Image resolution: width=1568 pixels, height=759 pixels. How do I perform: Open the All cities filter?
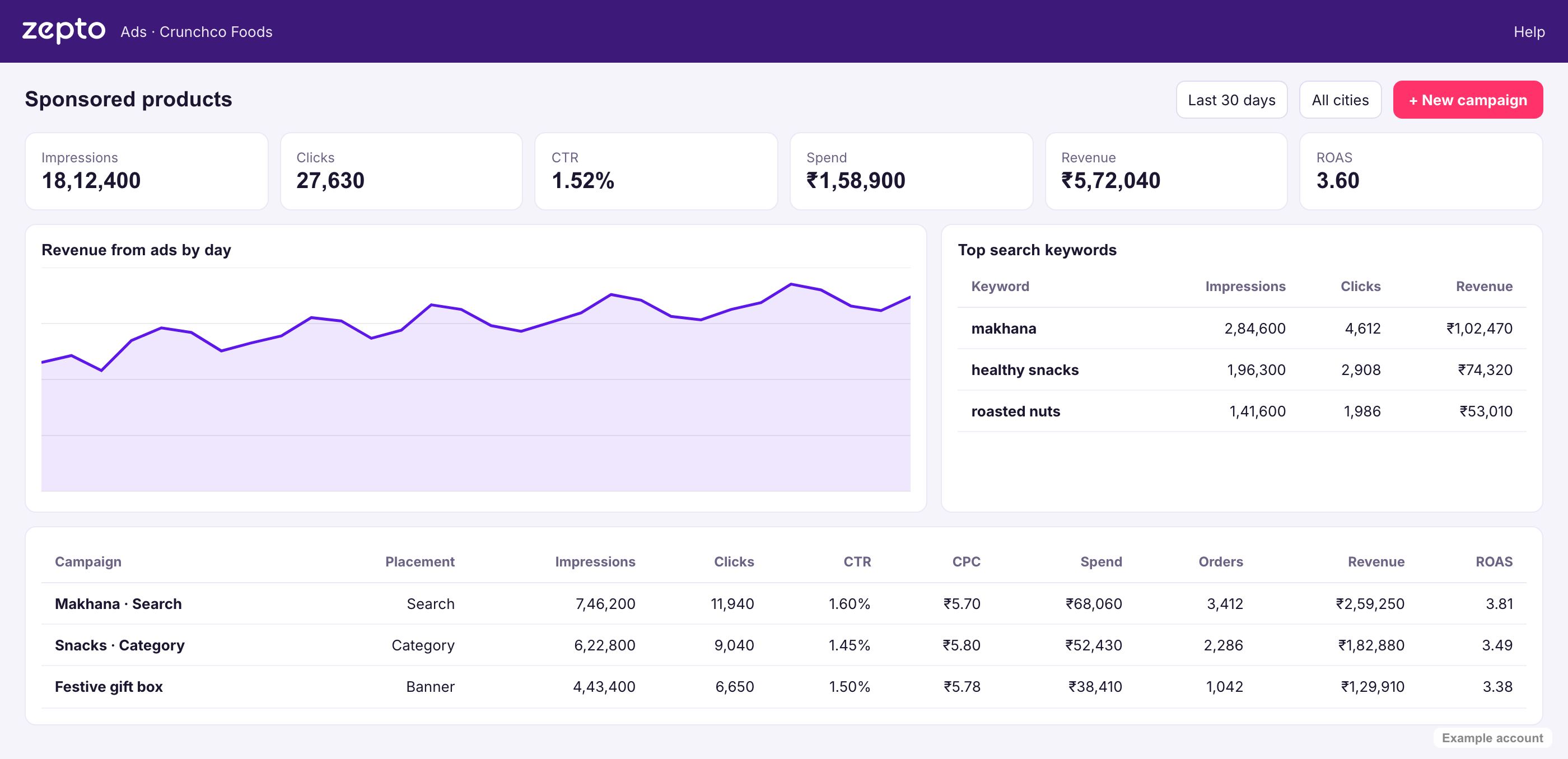coord(1340,100)
